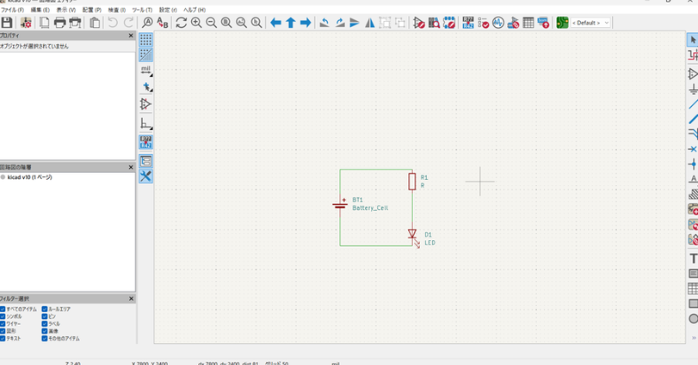This screenshot has height=365, width=698.
Task: Uncheck the 画像 filter
Action: coord(45,331)
